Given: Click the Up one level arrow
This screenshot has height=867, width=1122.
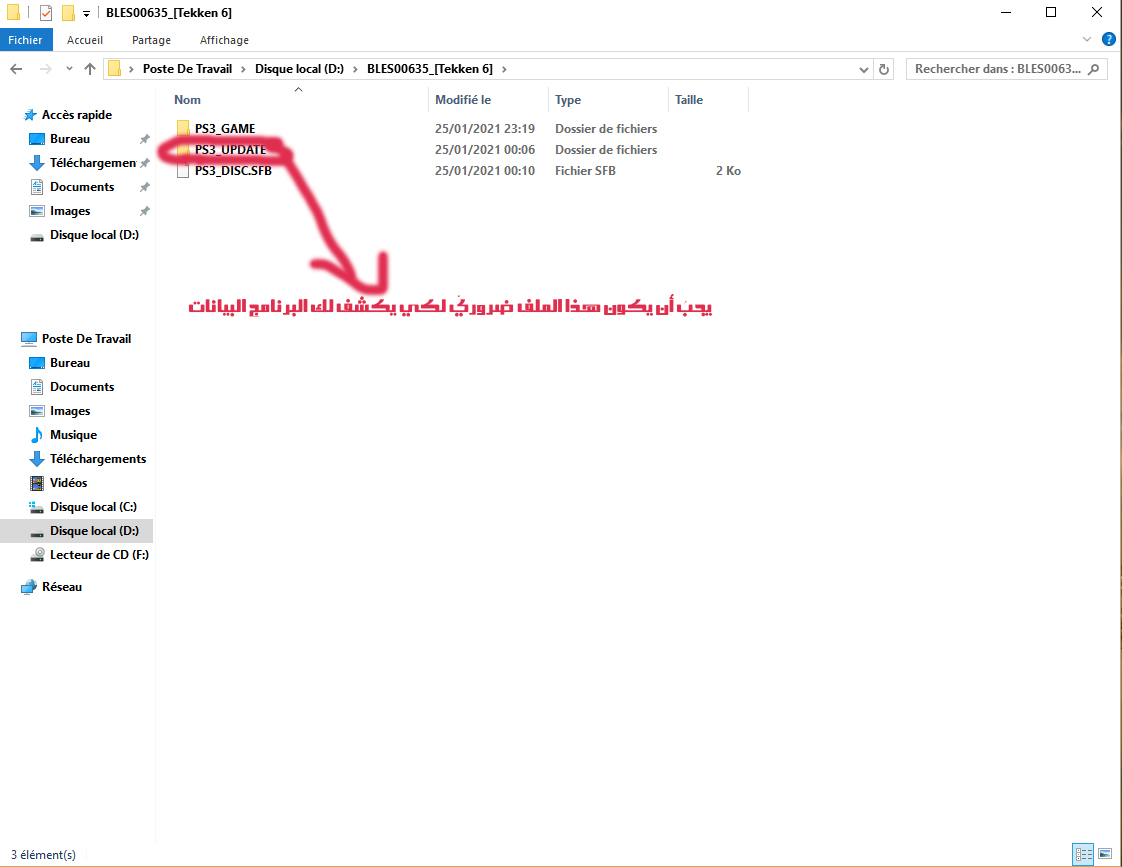Looking at the screenshot, I should coord(90,69).
